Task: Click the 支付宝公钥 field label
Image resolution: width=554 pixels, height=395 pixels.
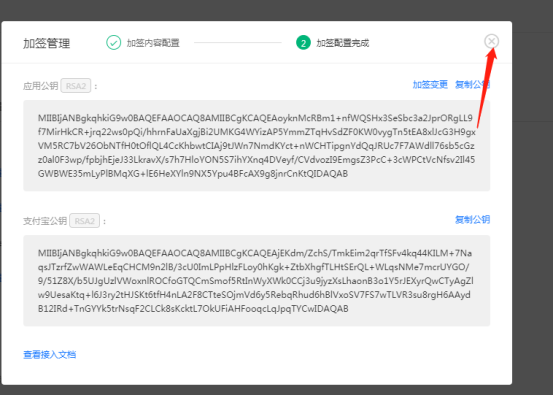Action: [x=45, y=221]
